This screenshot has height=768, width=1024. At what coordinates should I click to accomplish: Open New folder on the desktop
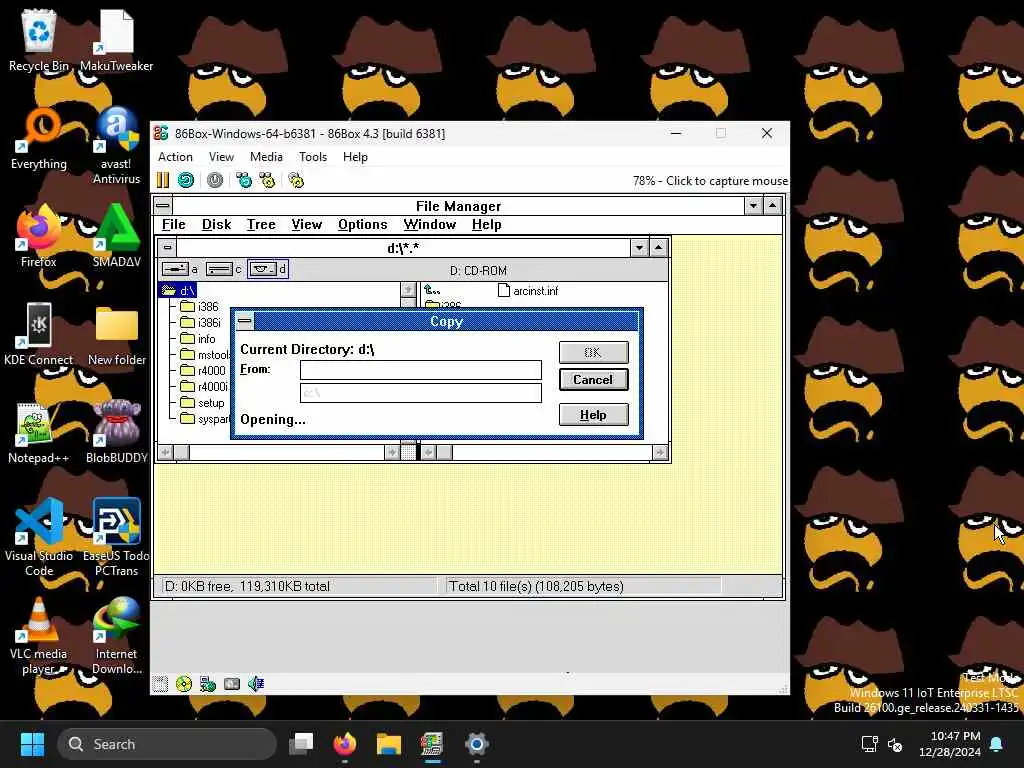pyautogui.click(x=116, y=334)
